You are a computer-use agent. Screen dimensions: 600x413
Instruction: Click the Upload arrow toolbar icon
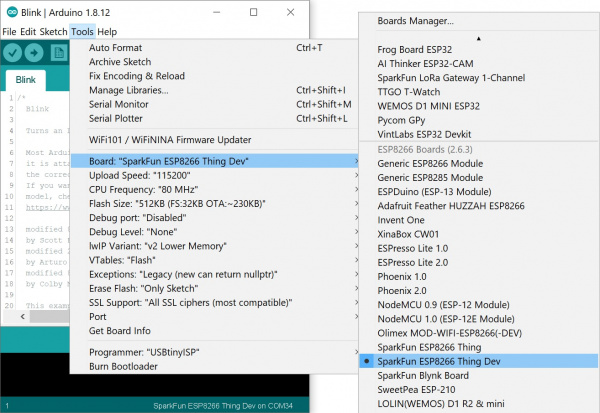click(x=34, y=52)
